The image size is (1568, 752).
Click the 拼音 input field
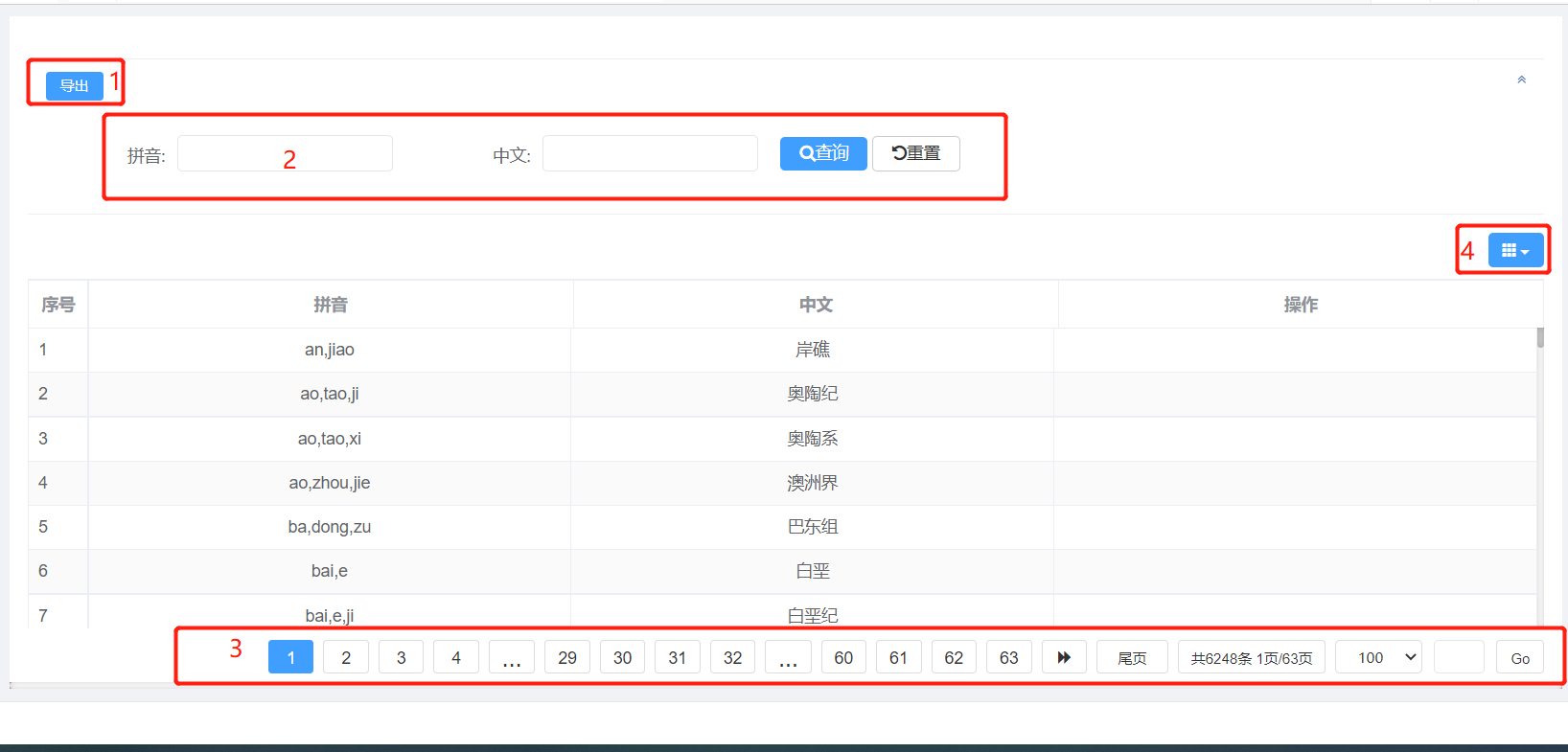285,153
